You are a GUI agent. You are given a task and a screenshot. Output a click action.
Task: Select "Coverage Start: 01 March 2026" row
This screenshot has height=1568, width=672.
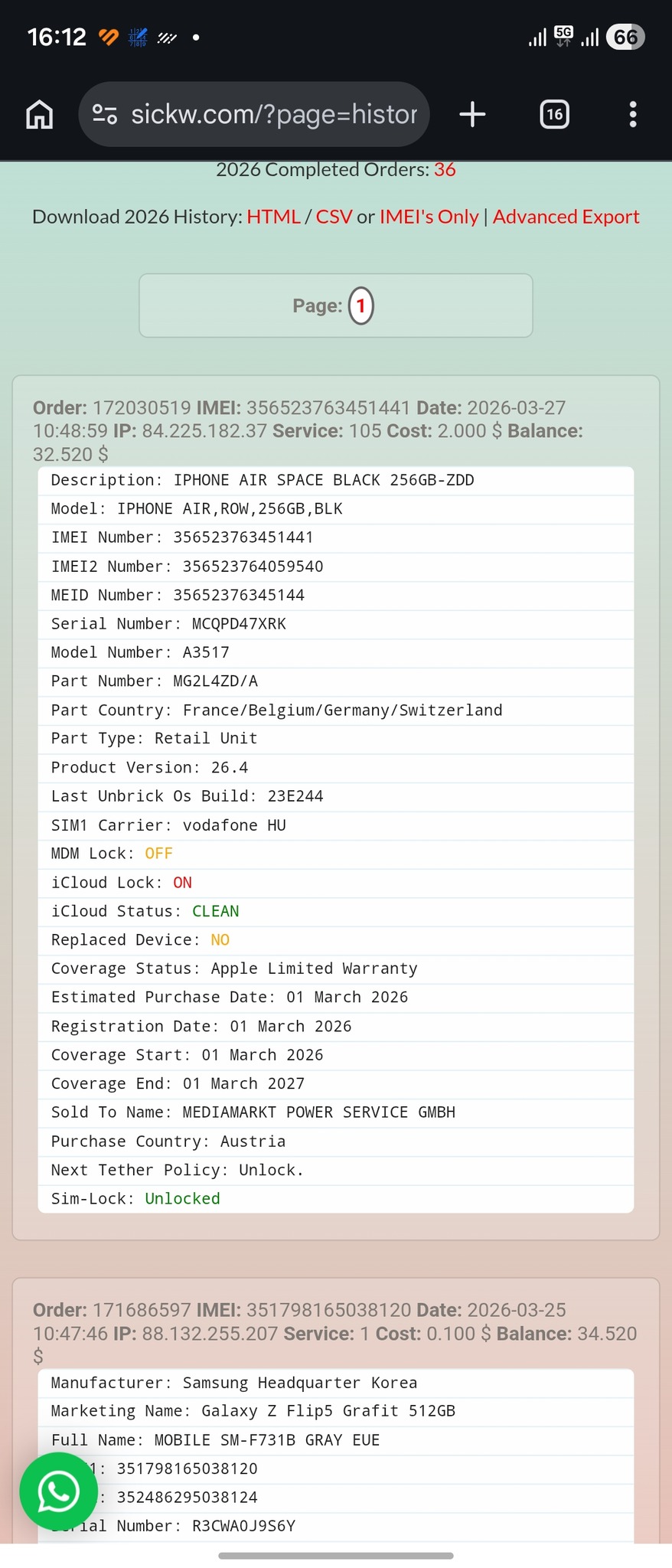click(x=336, y=1055)
